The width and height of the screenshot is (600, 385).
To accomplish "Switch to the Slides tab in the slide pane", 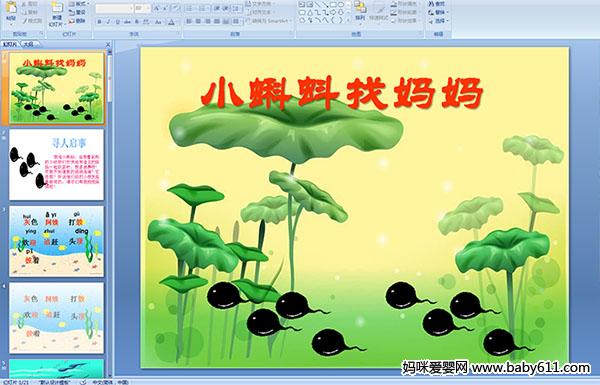I will coord(10,44).
